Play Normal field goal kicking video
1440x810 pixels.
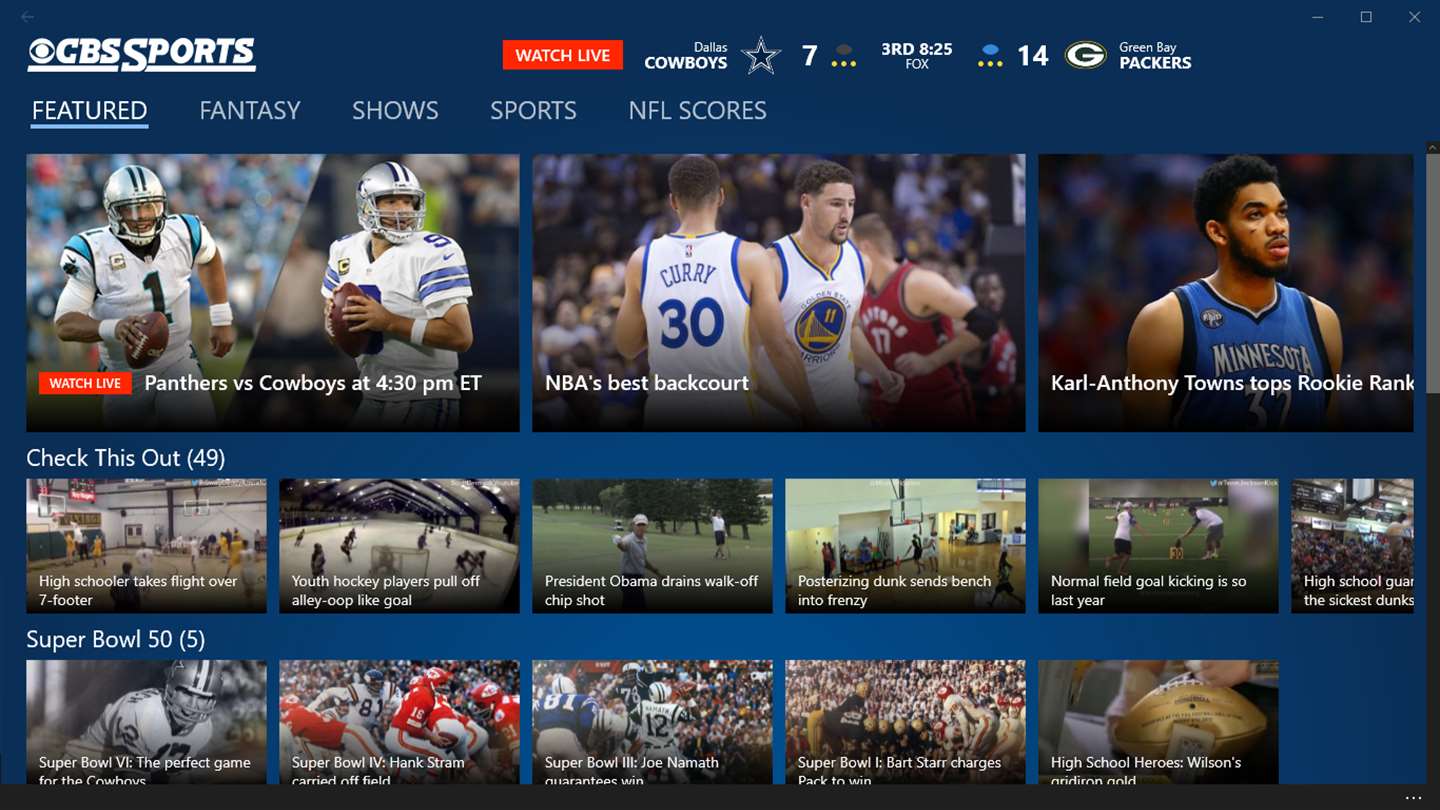click(x=1158, y=546)
